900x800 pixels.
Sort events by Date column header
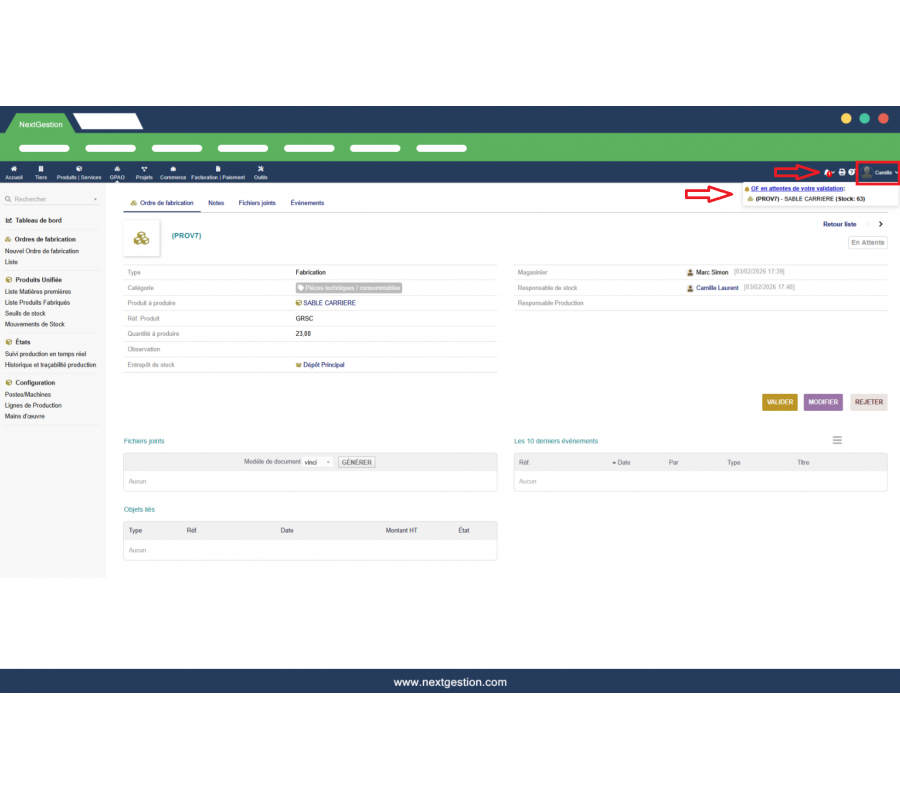pyautogui.click(x=623, y=463)
